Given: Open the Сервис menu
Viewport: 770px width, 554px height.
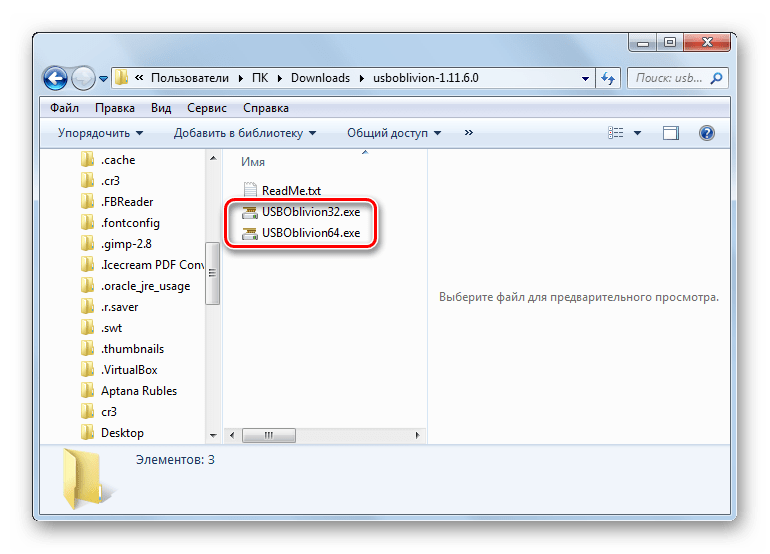Looking at the screenshot, I should [207, 108].
